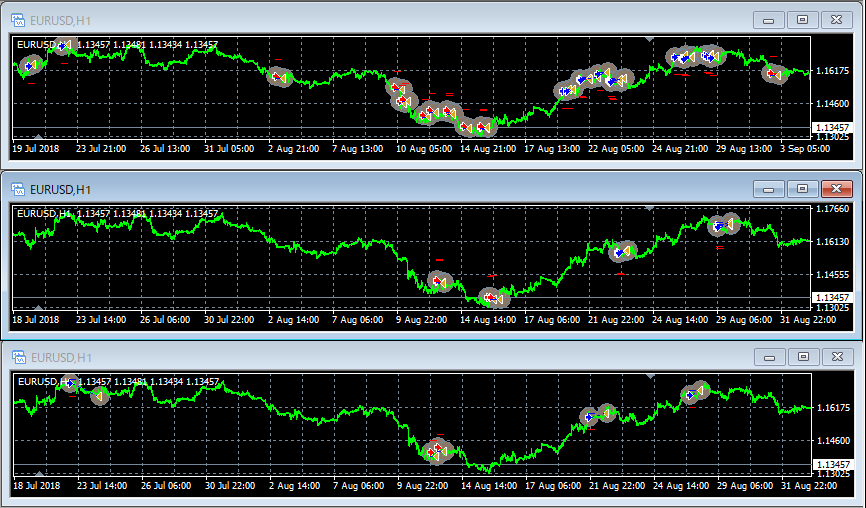Select the trade marker near 24 Aug 14:00 in bottom chart
Image resolution: width=866 pixels, height=508 pixels.
click(x=696, y=393)
